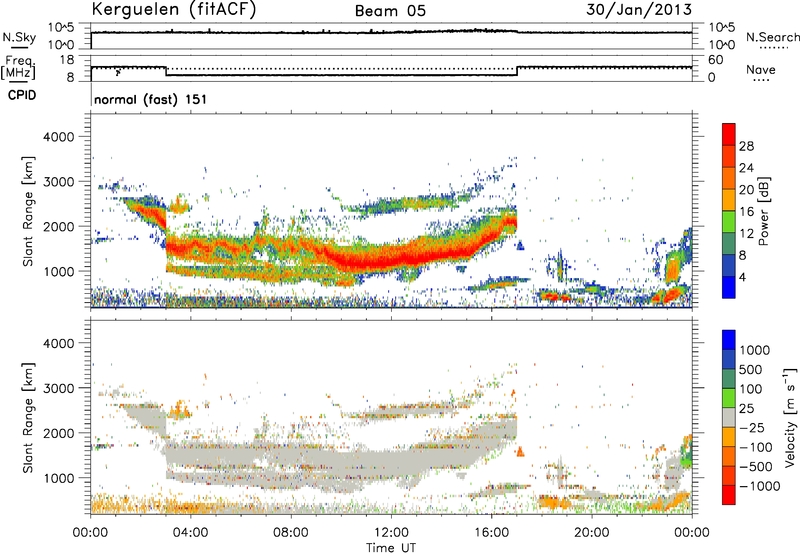Click the 'Power [dB]' colorbar label
800x554 pixels.
[764, 211]
